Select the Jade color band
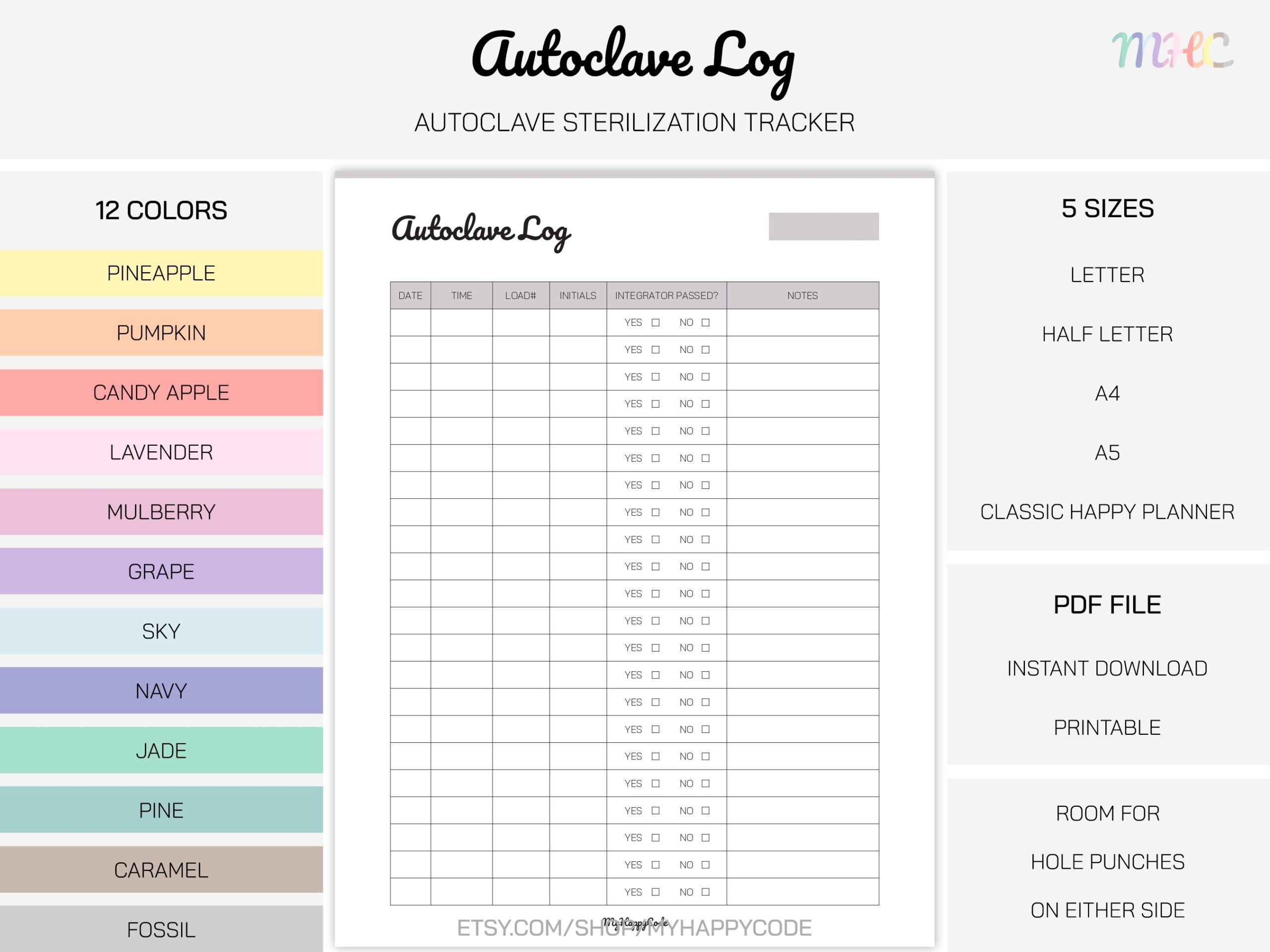The height and width of the screenshot is (952, 1270). click(x=161, y=750)
